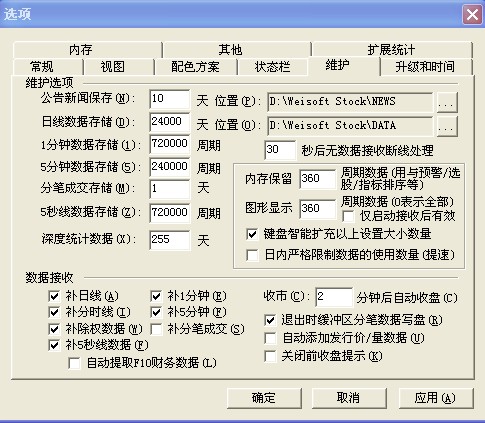The height and width of the screenshot is (423, 485).
Task: Toggle 退出时缓冲区分笔数据写盘 checkbox
Action: tap(270, 321)
